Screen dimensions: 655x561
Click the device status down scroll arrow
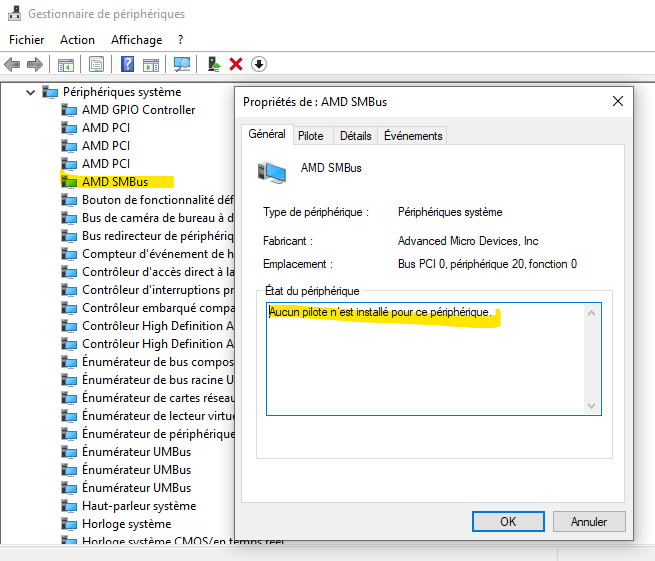[x=591, y=406]
